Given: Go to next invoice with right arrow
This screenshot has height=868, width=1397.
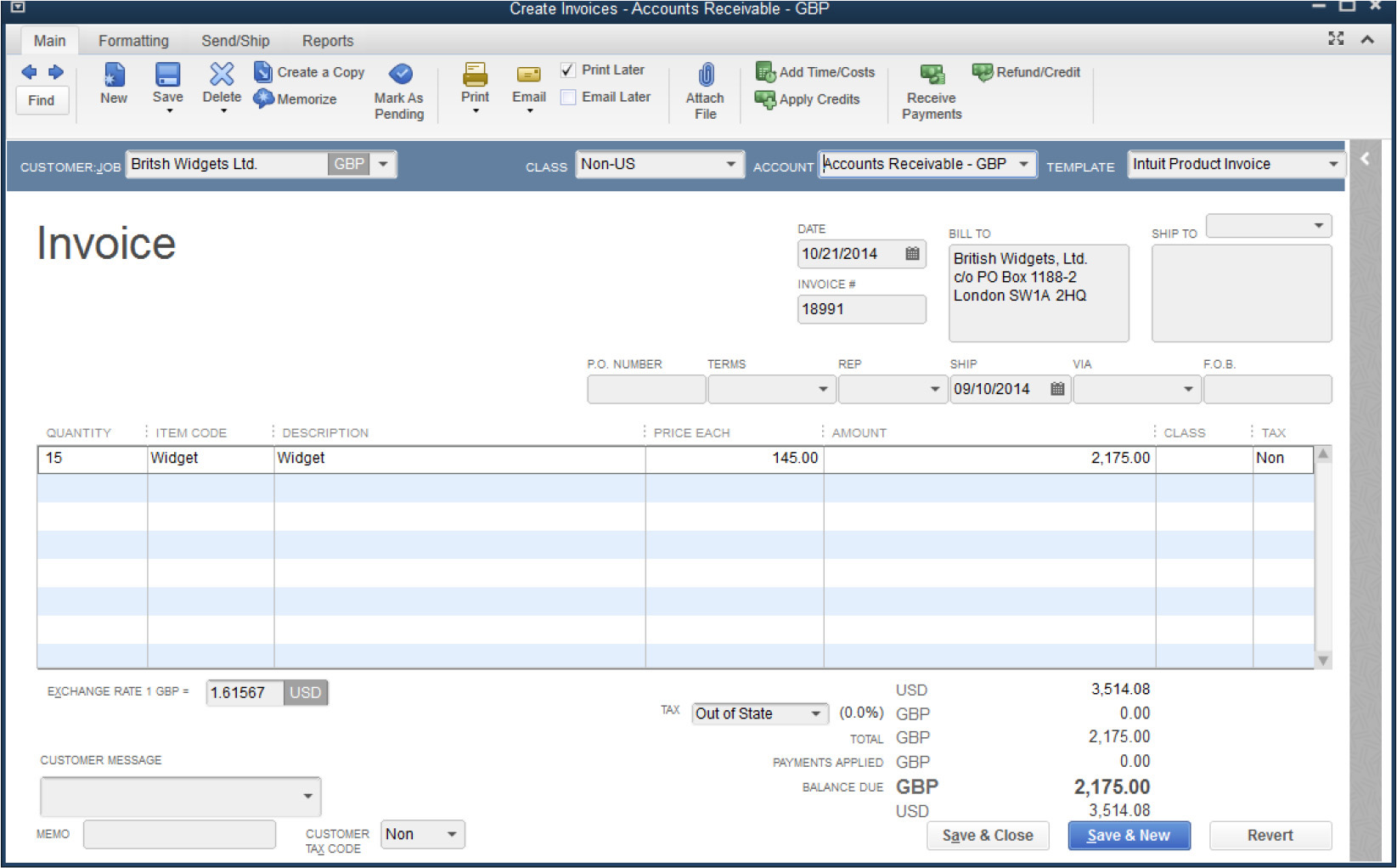Looking at the screenshot, I should coord(56,72).
